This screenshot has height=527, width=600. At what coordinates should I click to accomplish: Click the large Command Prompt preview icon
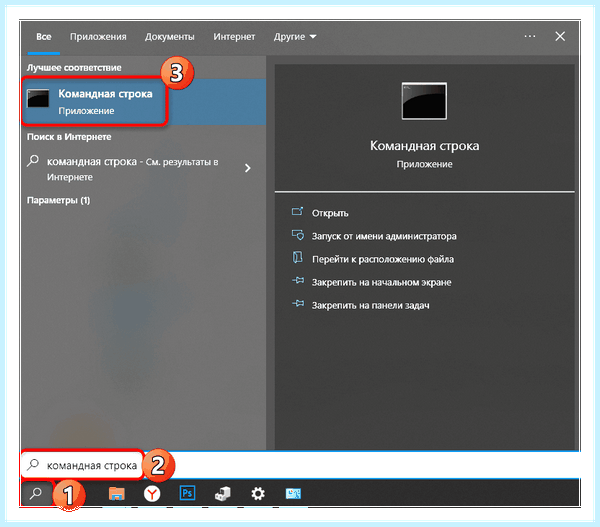pyautogui.click(x=424, y=101)
